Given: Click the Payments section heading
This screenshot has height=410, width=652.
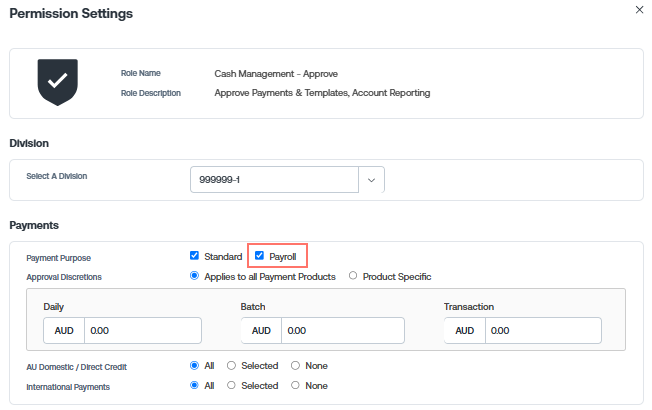Looking at the screenshot, I should 34,225.
